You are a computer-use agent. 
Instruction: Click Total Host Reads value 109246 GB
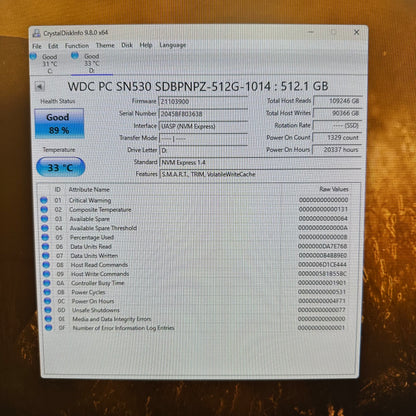click(337, 101)
